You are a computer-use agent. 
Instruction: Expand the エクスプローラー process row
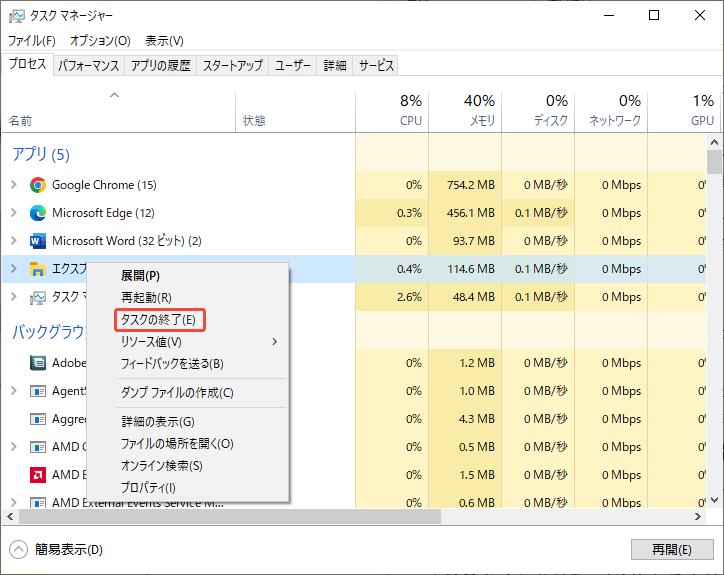coord(14,269)
